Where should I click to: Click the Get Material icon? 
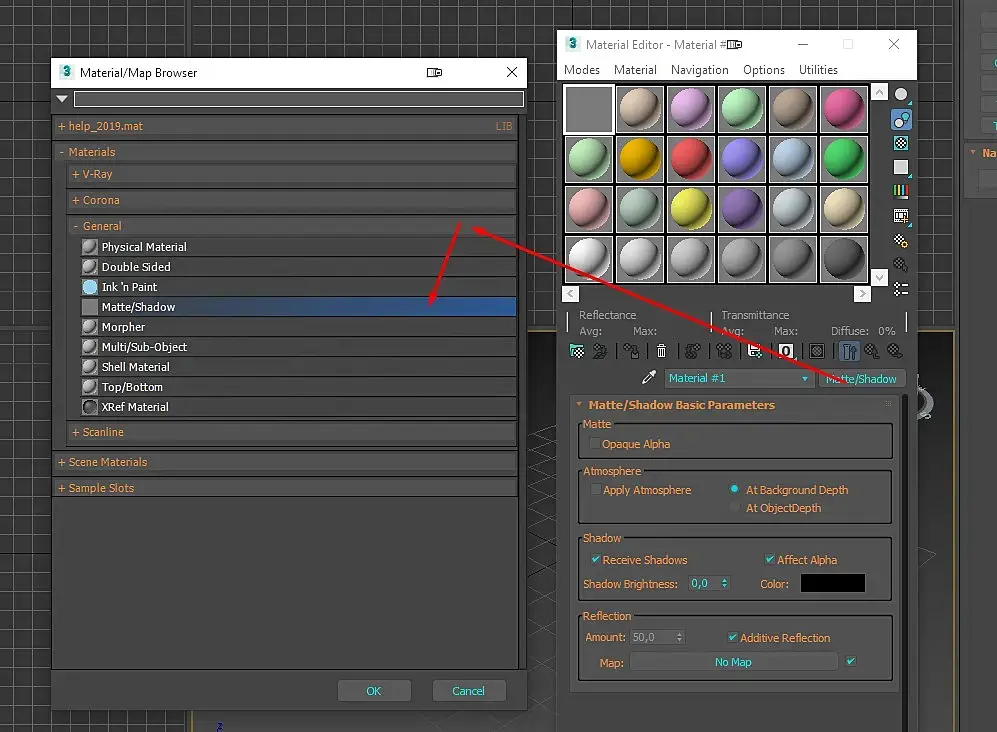coord(577,351)
